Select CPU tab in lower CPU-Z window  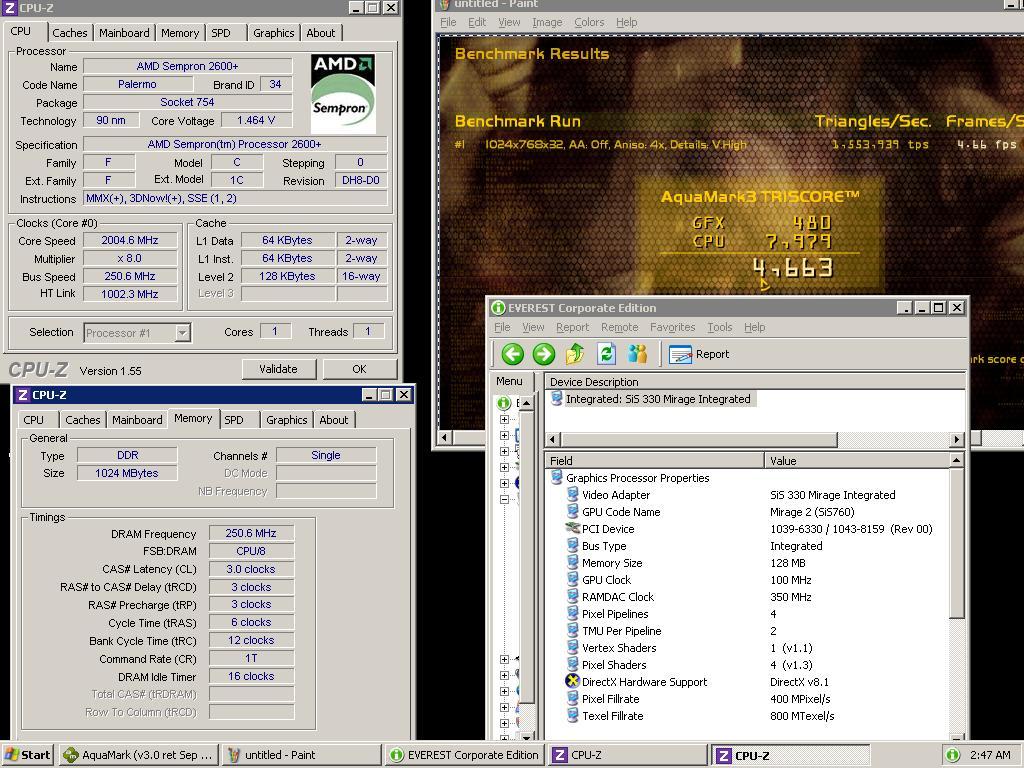point(33,420)
